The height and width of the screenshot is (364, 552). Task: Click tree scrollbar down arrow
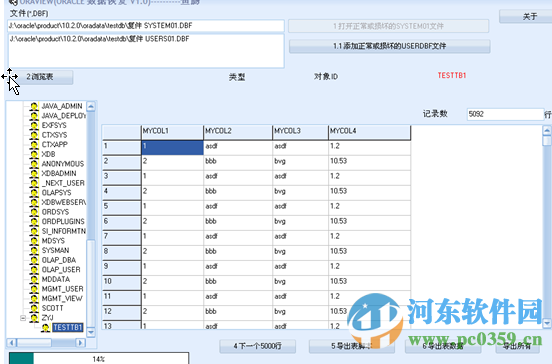point(91,332)
